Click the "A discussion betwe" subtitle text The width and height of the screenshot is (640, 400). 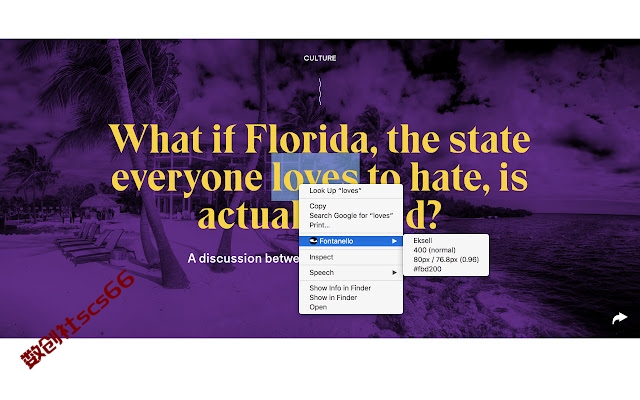point(243,258)
